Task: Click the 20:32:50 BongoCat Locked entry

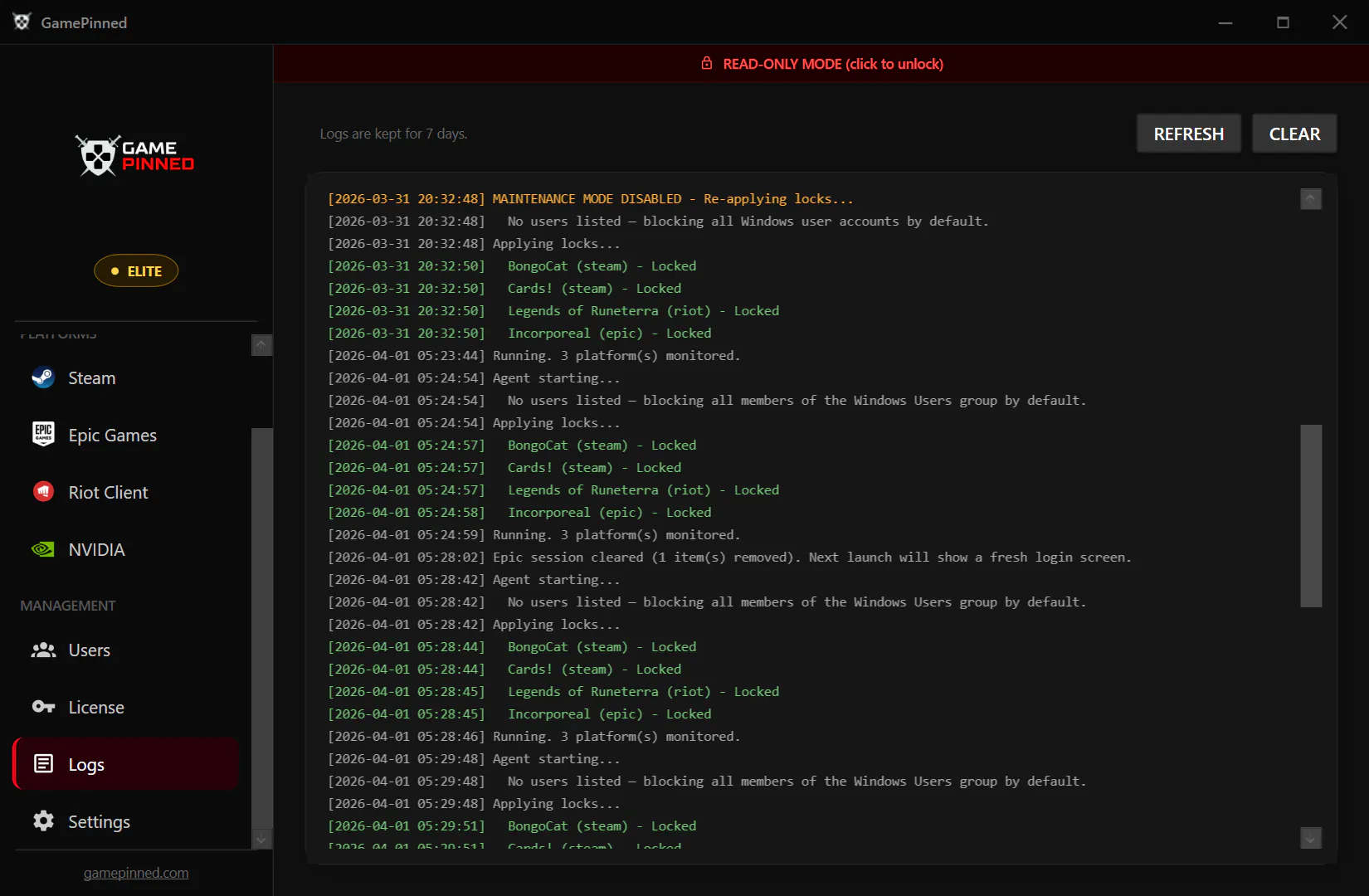Action: coord(512,265)
